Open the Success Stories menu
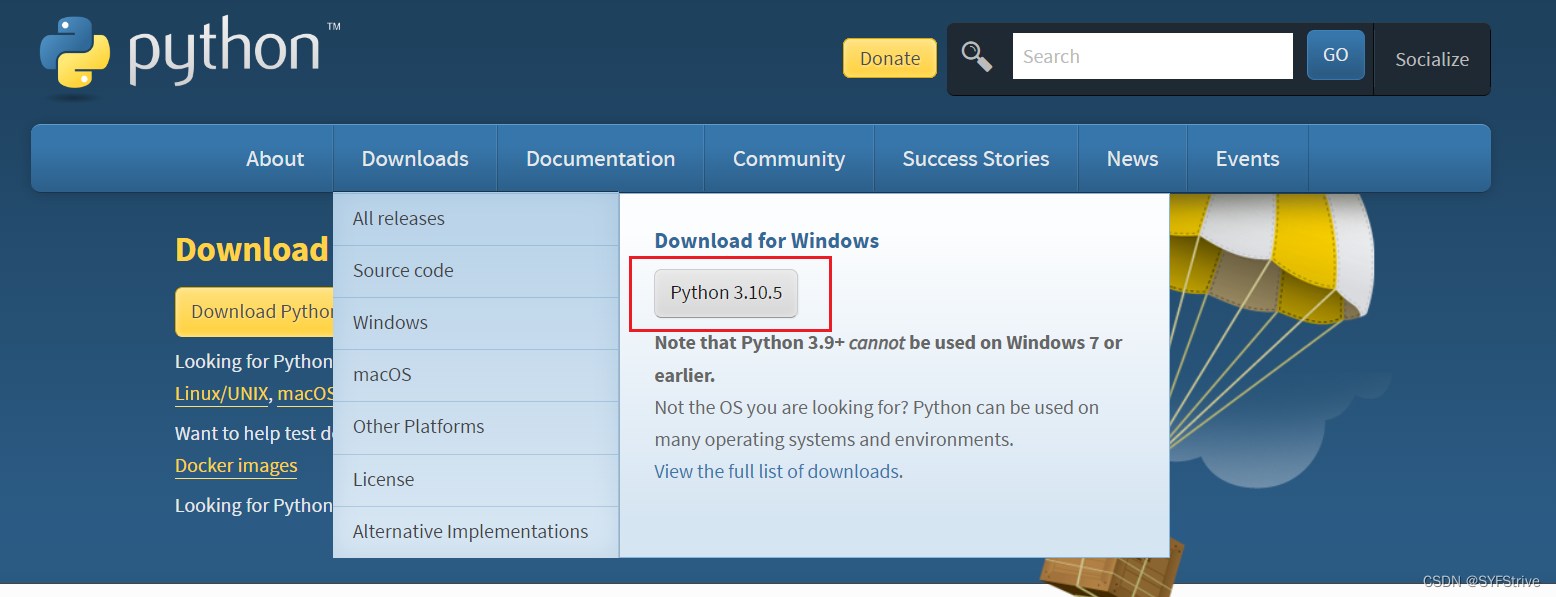 point(976,159)
